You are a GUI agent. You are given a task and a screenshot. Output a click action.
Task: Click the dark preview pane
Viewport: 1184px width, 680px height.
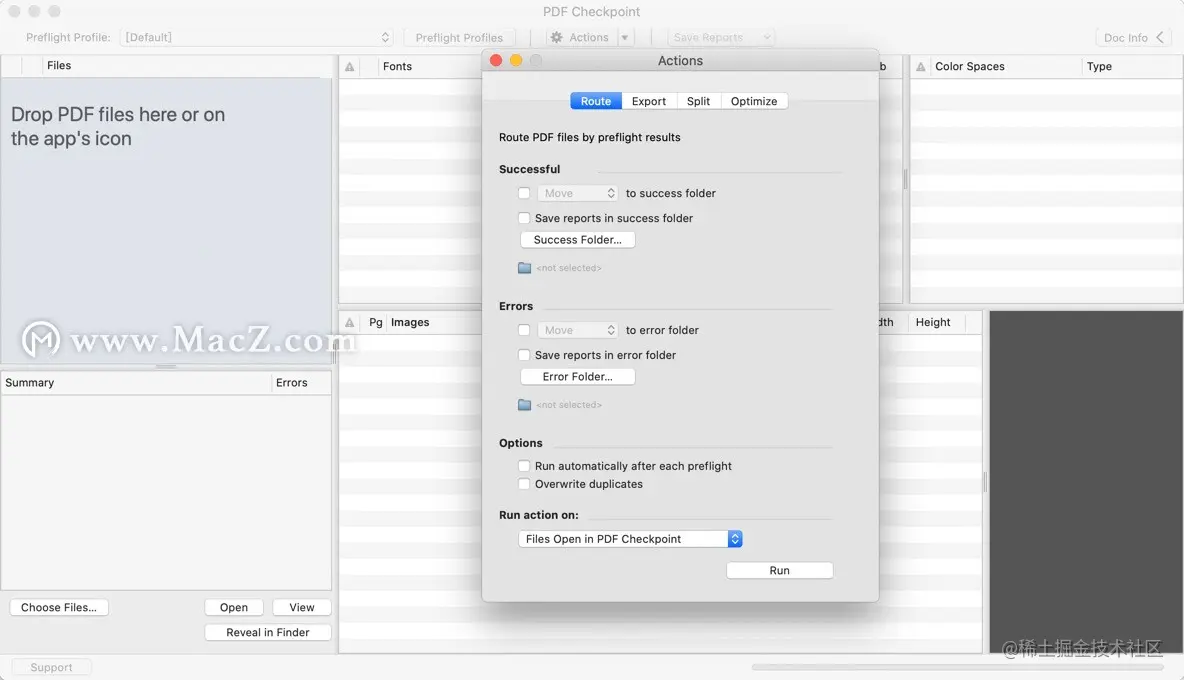tap(1086, 482)
